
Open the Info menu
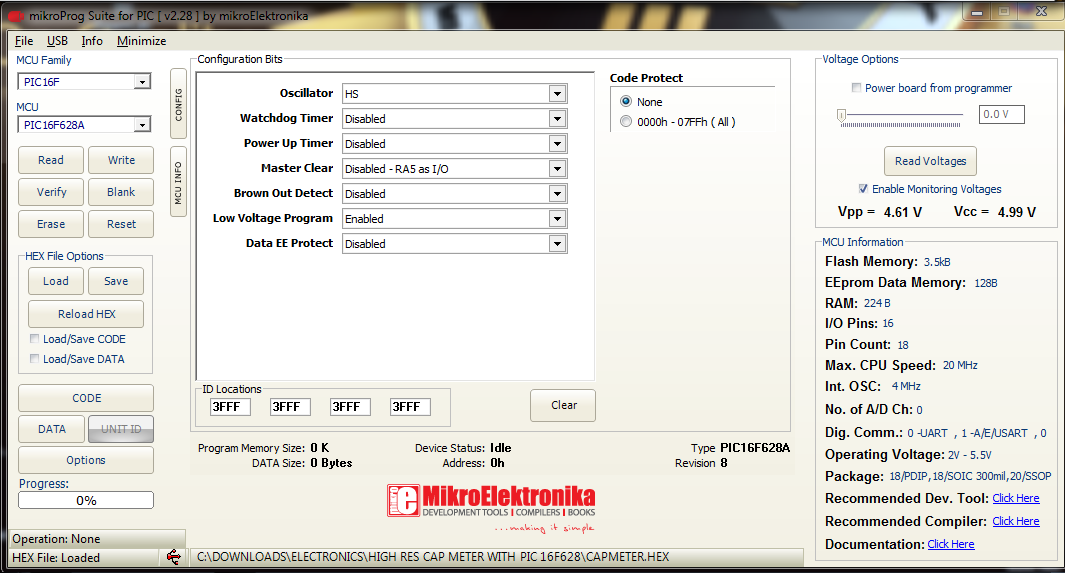pyautogui.click(x=92, y=41)
